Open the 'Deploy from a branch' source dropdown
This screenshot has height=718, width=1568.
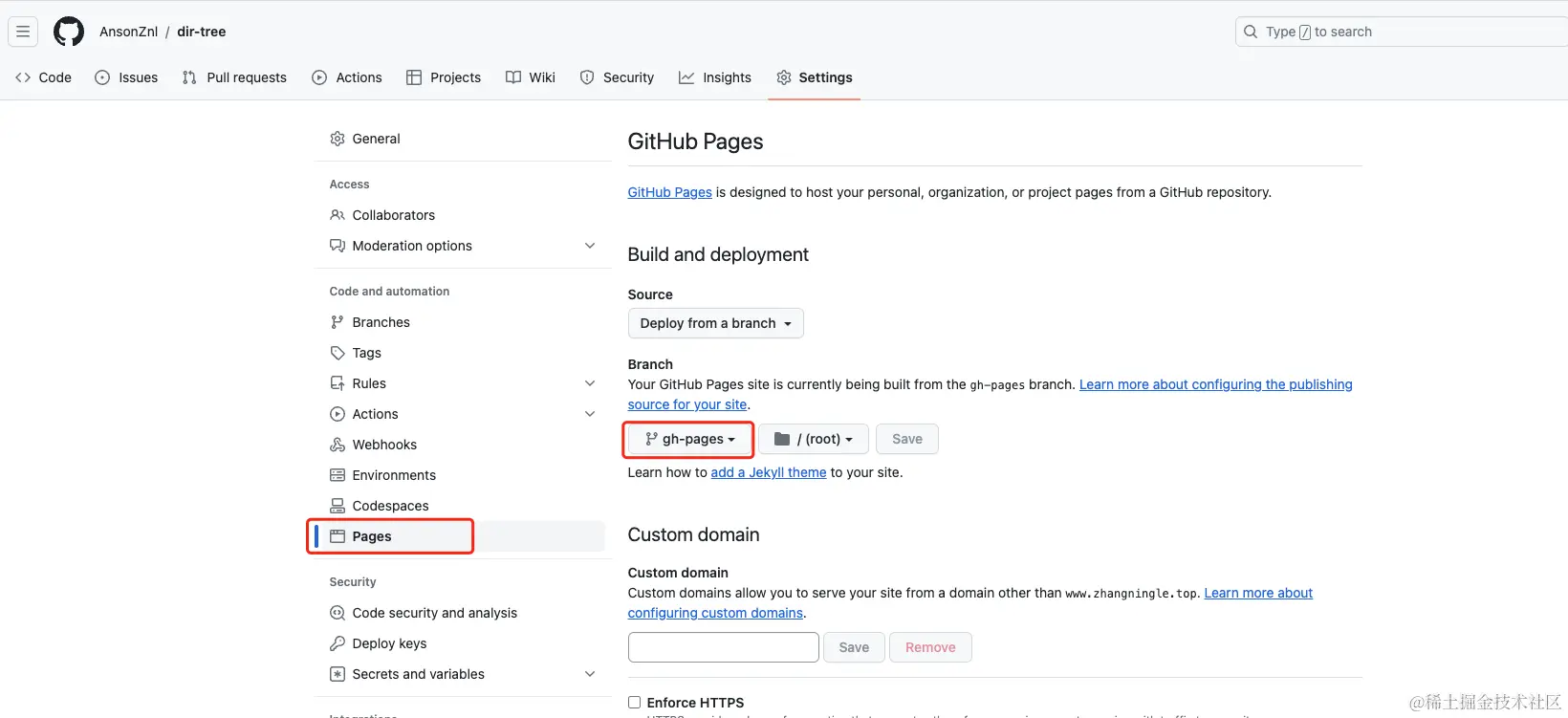pos(715,323)
